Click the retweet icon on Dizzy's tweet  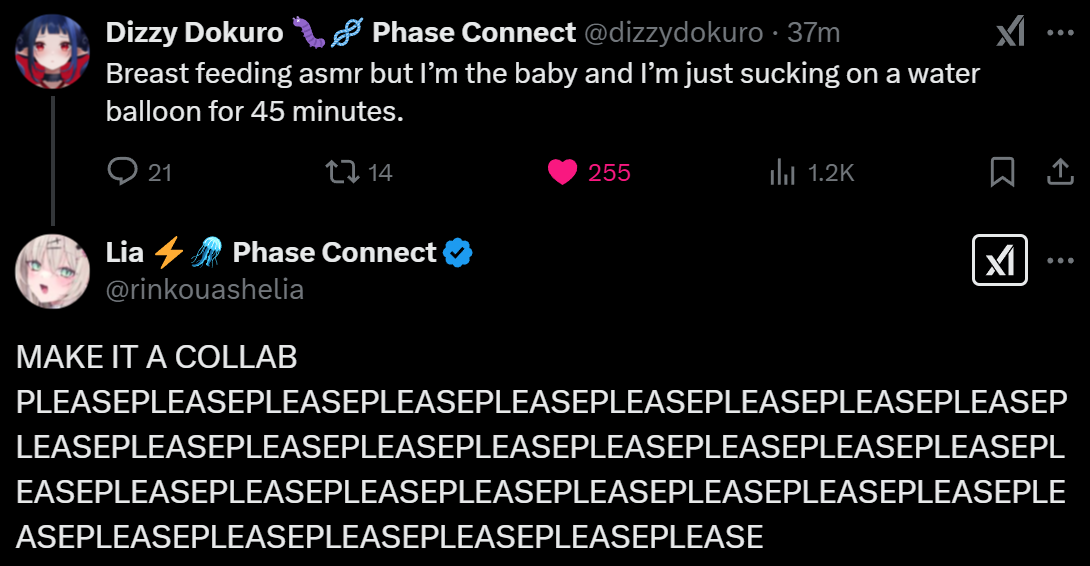(343, 172)
